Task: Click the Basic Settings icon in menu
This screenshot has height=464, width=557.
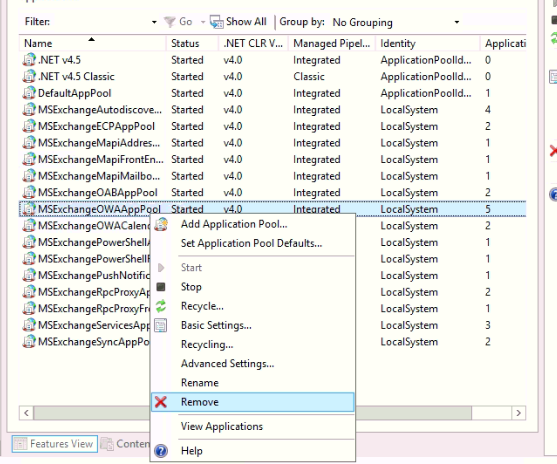Action: point(161,325)
